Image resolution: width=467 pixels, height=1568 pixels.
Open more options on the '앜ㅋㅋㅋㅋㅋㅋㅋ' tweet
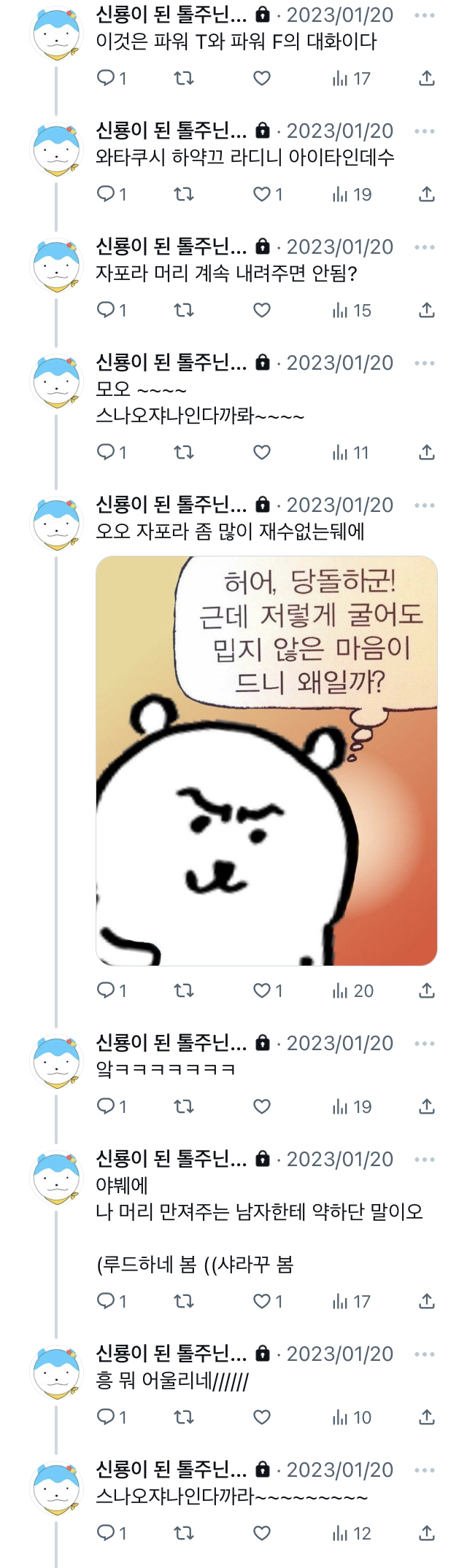(x=425, y=1044)
